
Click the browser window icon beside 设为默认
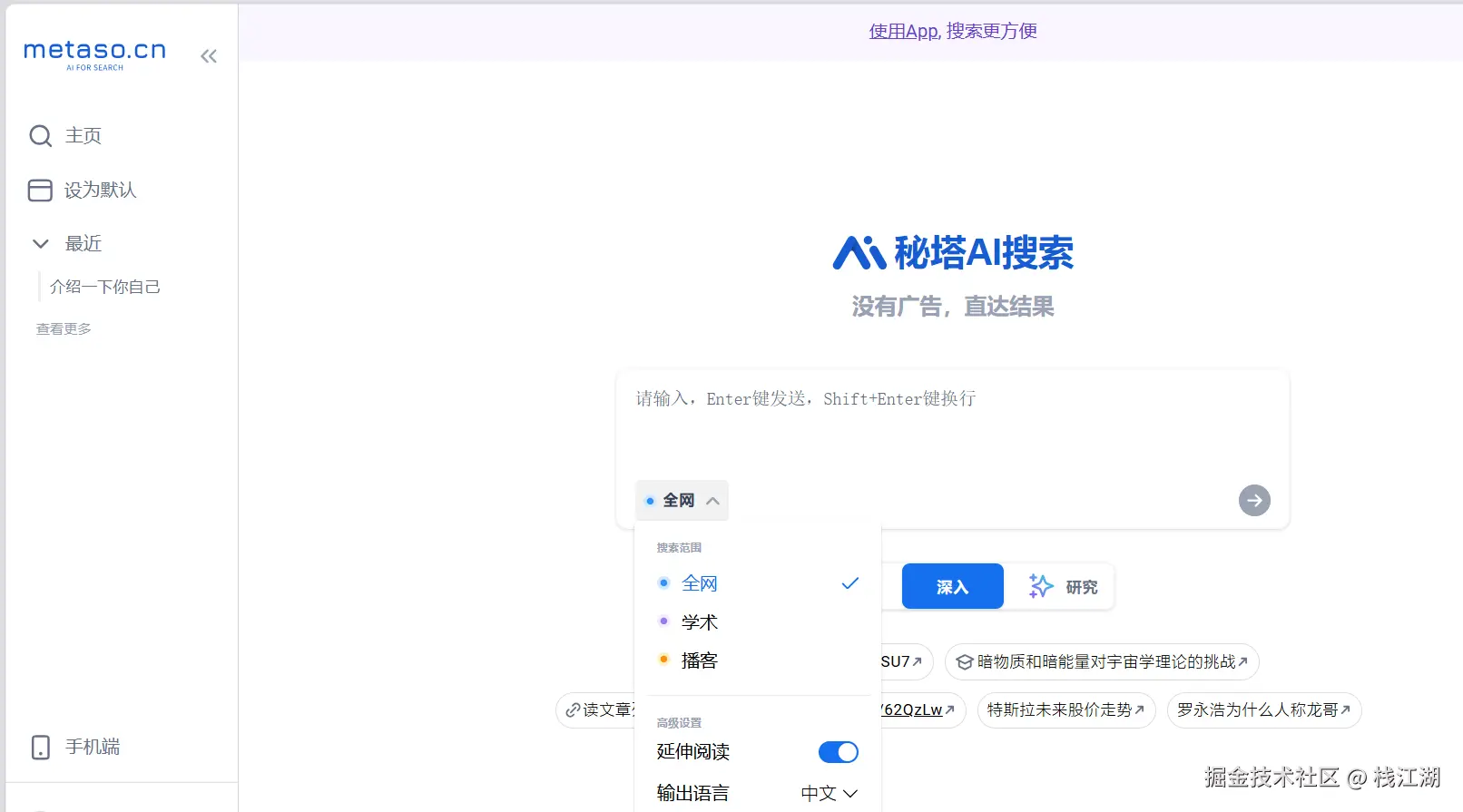tap(40, 190)
